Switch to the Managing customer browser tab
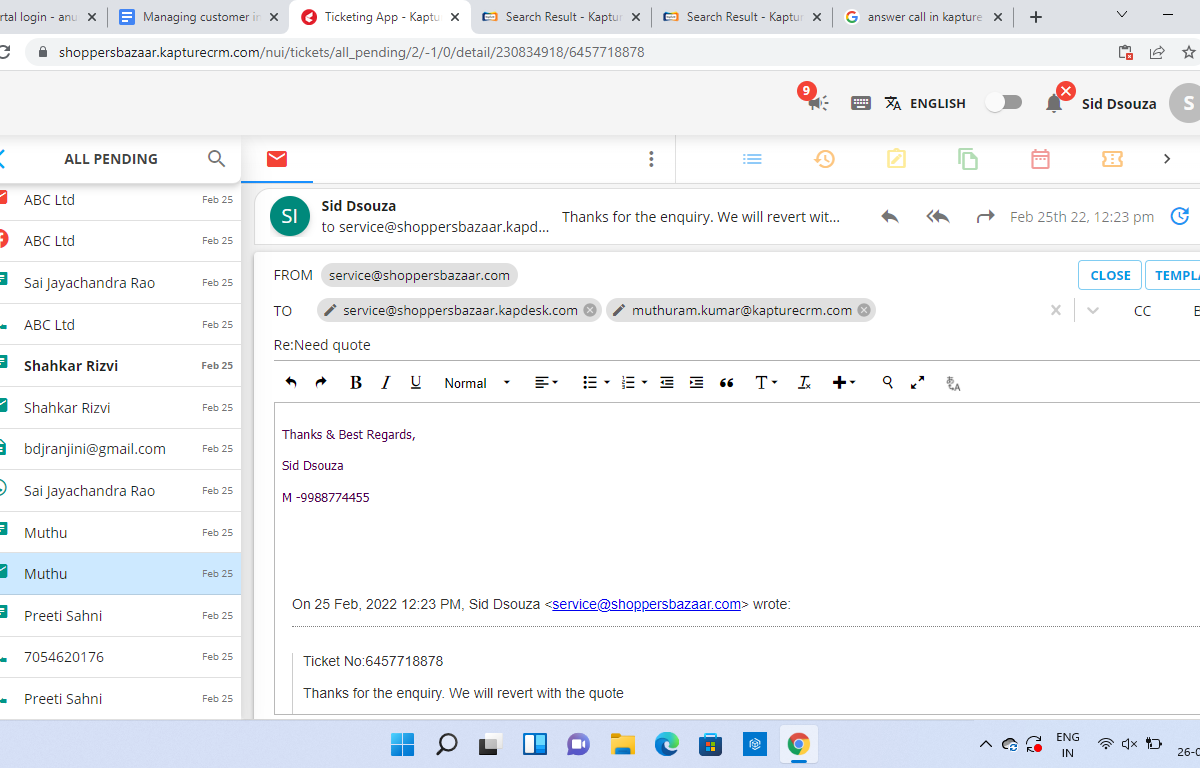Image resolution: width=1200 pixels, height=768 pixels. tap(199, 17)
